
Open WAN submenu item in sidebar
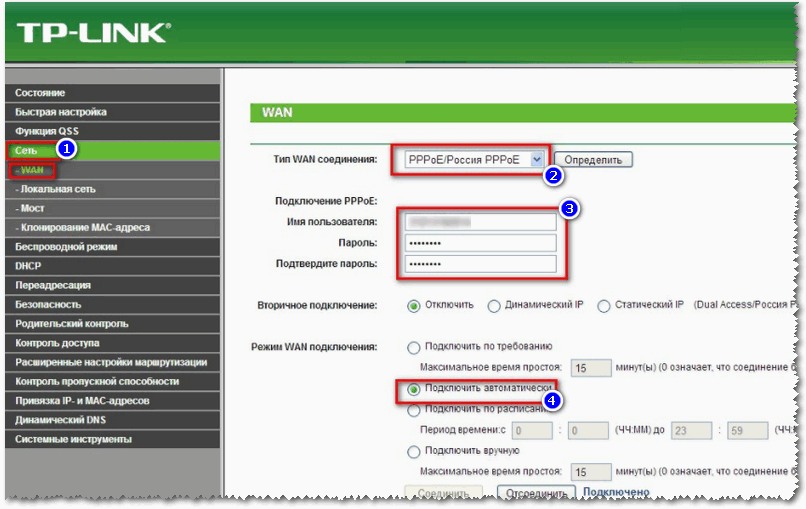(32, 170)
